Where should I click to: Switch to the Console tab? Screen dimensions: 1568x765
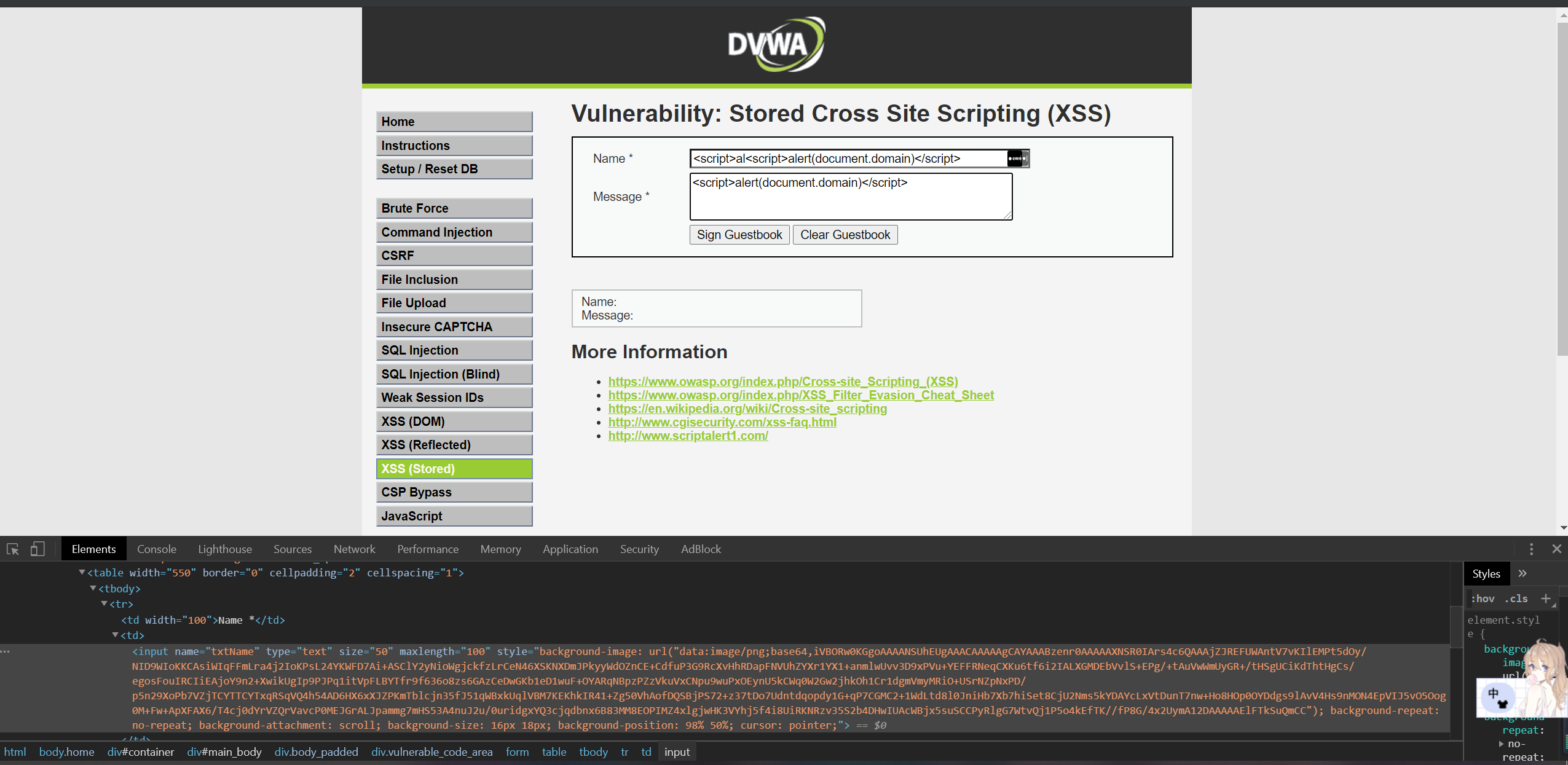pos(156,549)
